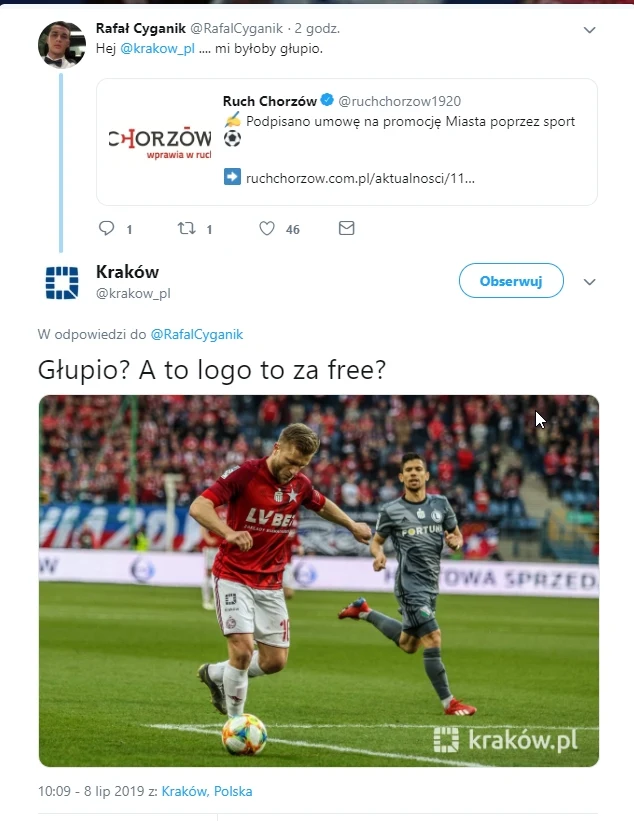Viewport: 634px width, 821px height.
Task: Click the @krakow_pl handle under Kraków name
Action: pos(133,293)
